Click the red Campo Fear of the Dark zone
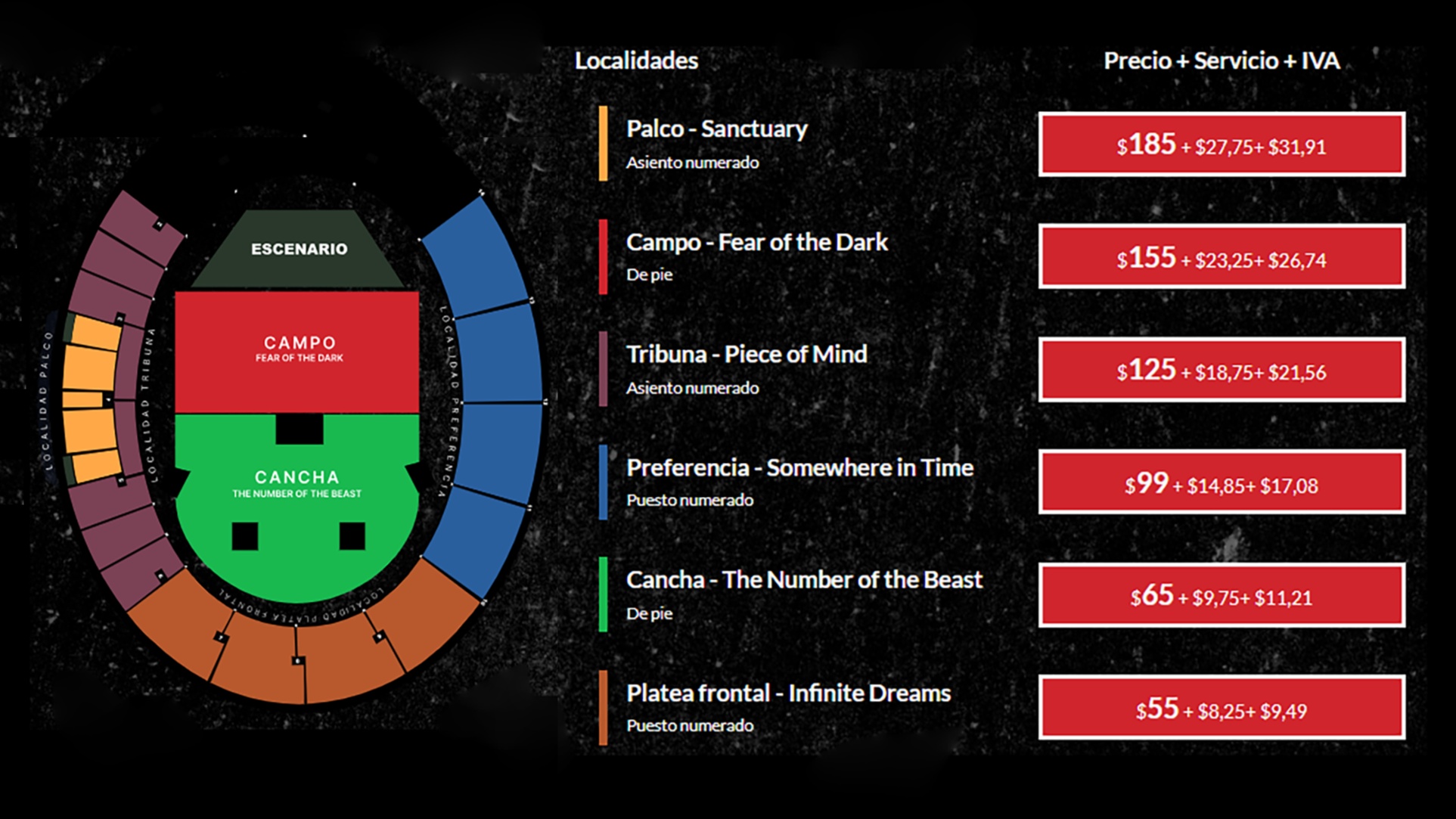Image resolution: width=1456 pixels, height=819 pixels. coord(296,350)
